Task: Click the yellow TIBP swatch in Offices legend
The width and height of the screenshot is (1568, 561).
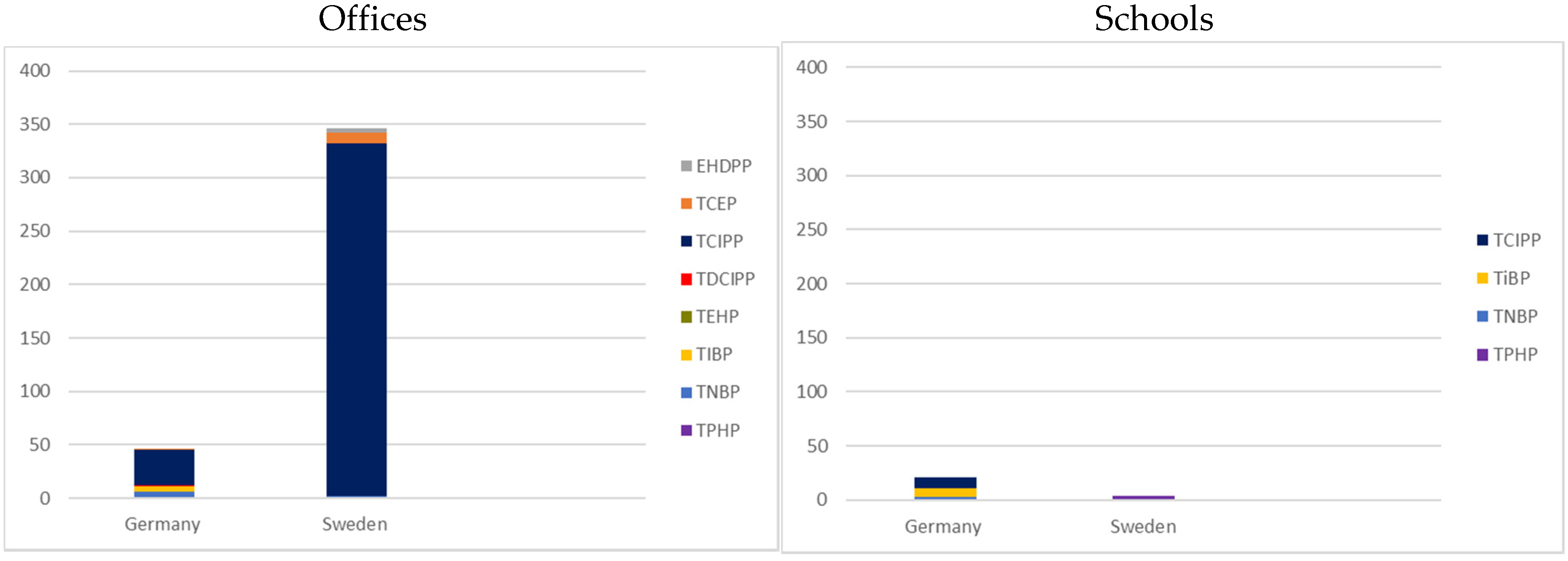Action: coord(686,355)
